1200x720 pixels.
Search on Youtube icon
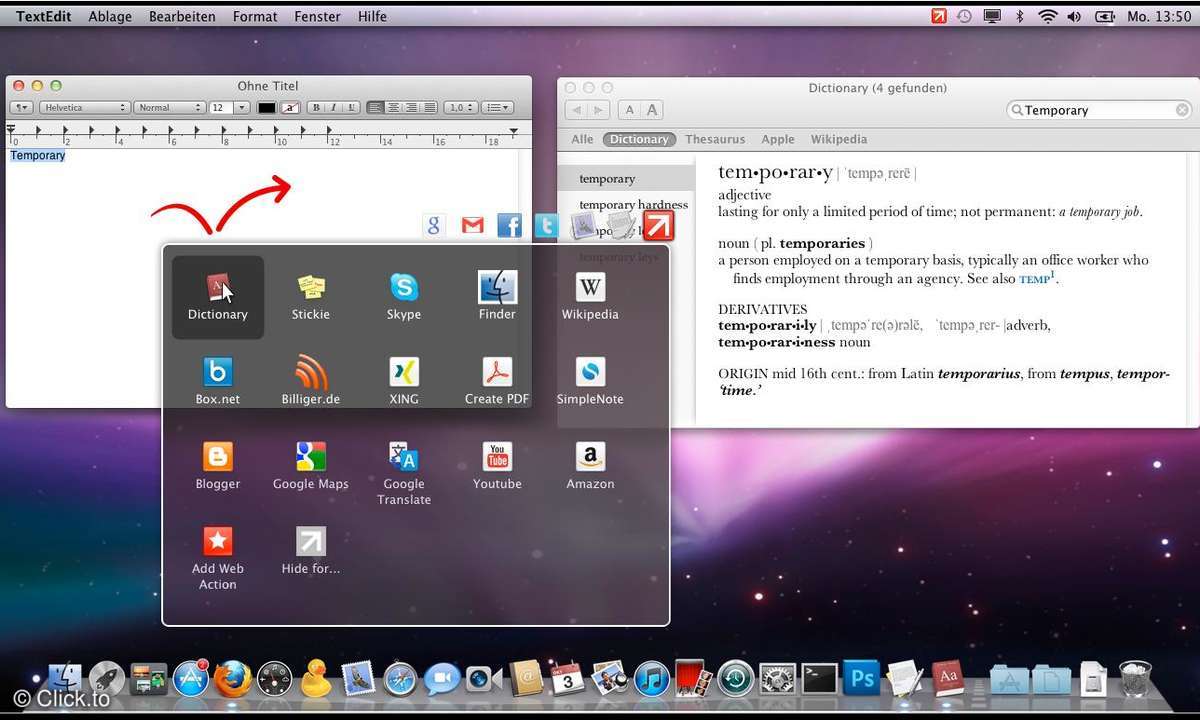(497, 457)
